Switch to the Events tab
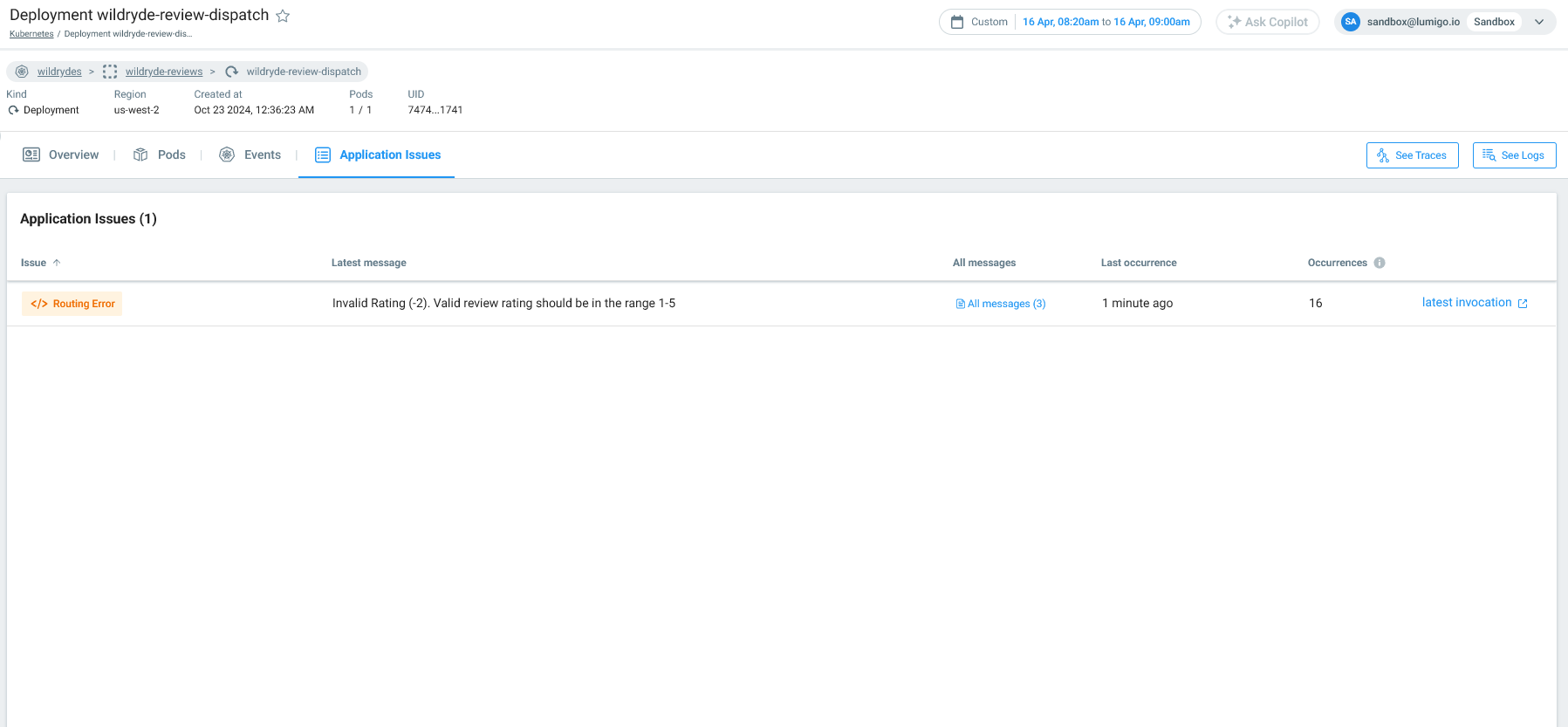 coord(250,154)
